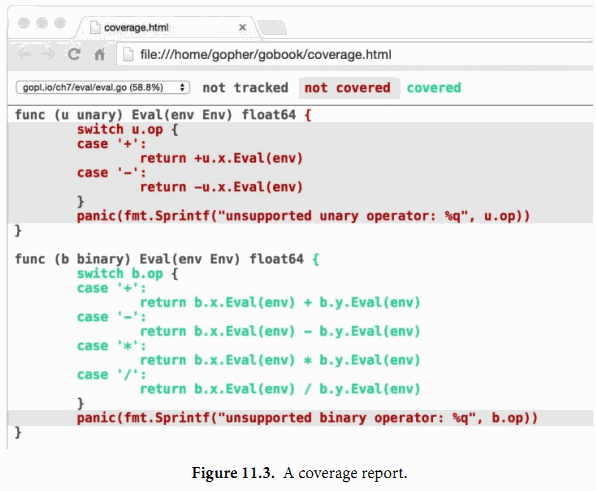Click the green "covered" legend label
Image resolution: width=596 pixels, height=491 pixels.
tap(434, 88)
